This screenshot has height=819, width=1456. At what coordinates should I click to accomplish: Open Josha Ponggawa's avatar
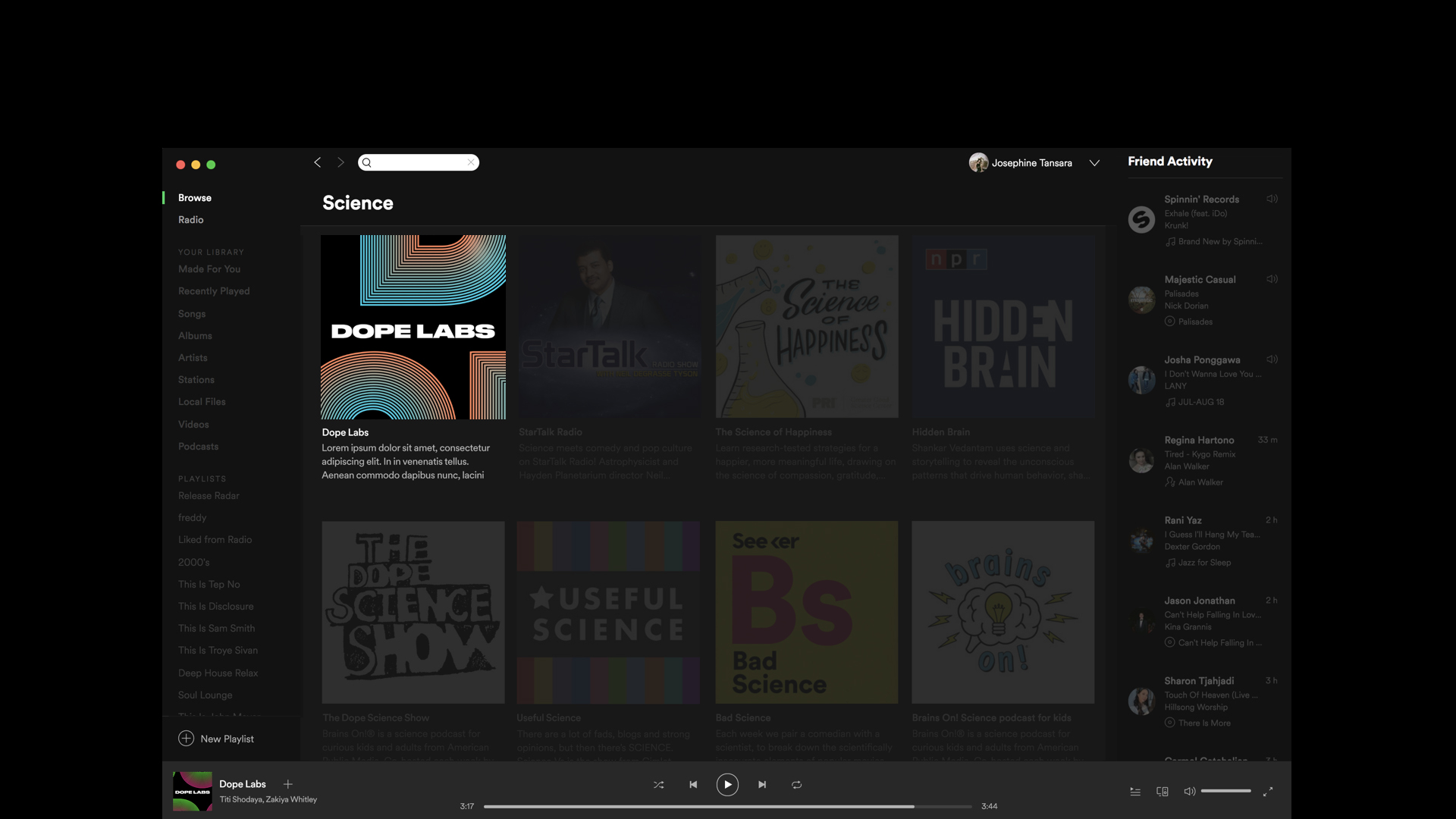pos(1141,381)
